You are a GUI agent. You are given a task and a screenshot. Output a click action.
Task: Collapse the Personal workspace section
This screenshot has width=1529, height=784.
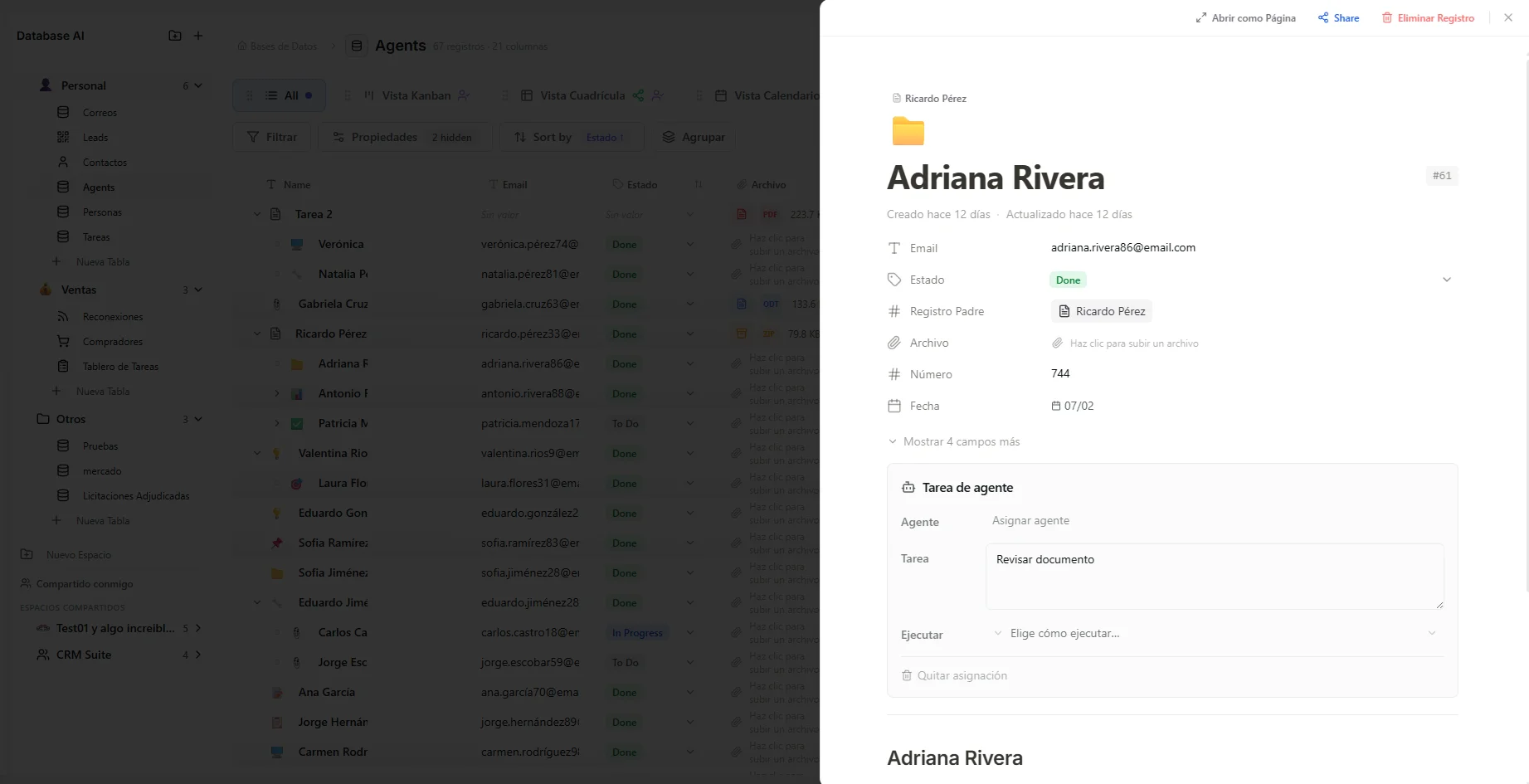[x=198, y=85]
